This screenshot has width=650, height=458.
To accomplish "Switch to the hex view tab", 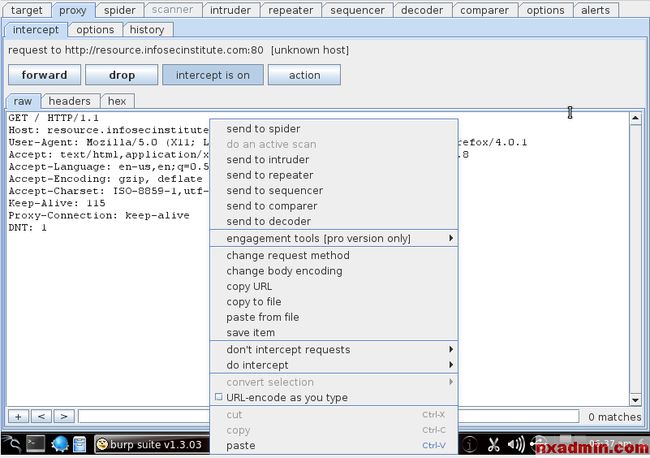I will pos(116,101).
